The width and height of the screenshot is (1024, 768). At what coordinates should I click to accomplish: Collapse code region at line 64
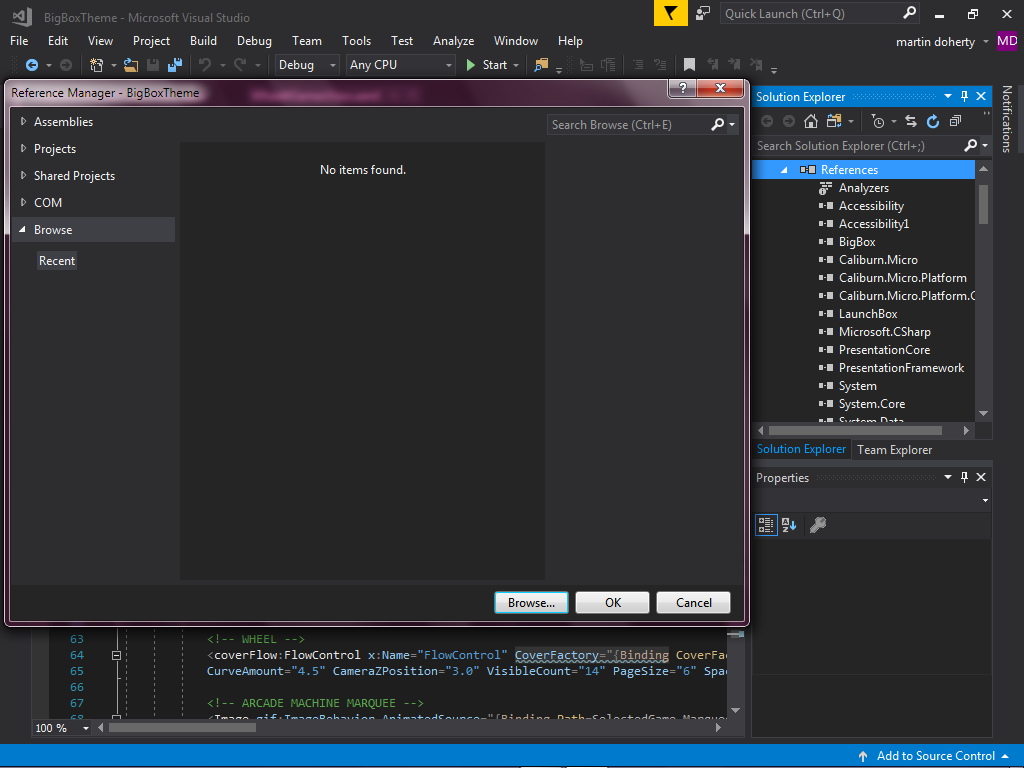116,655
